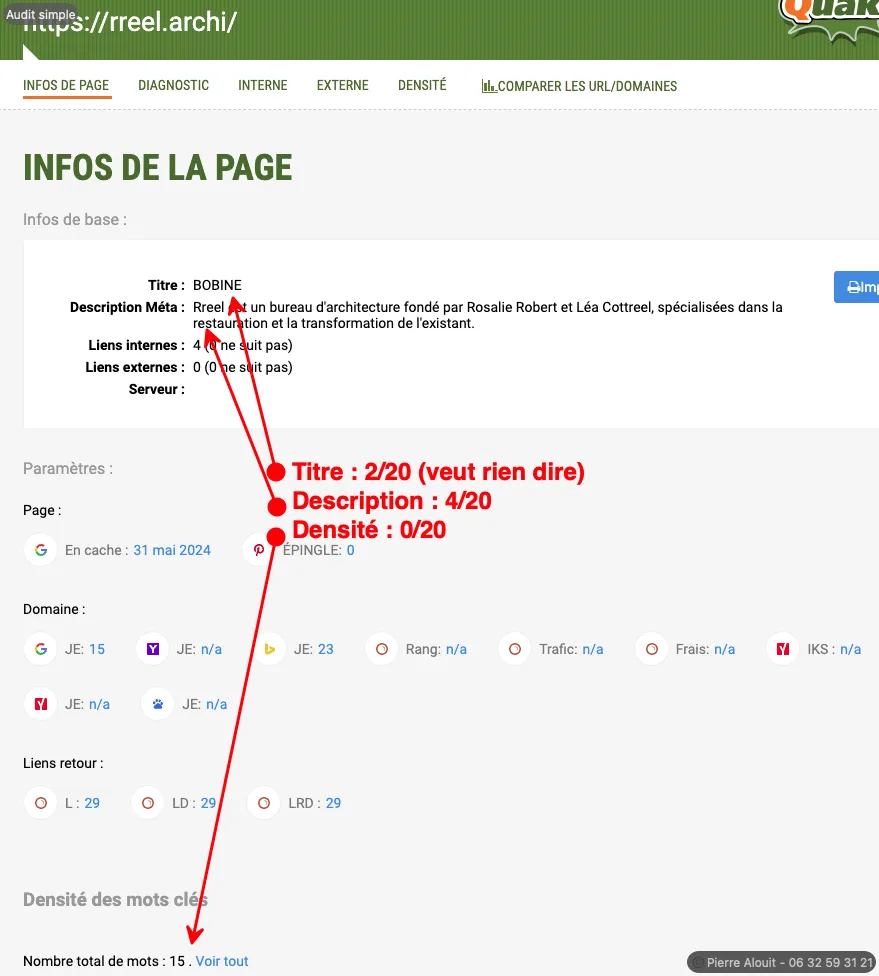This screenshot has width=879, height=976.
Task: Switch to the Interne tab
Action: 263,86
